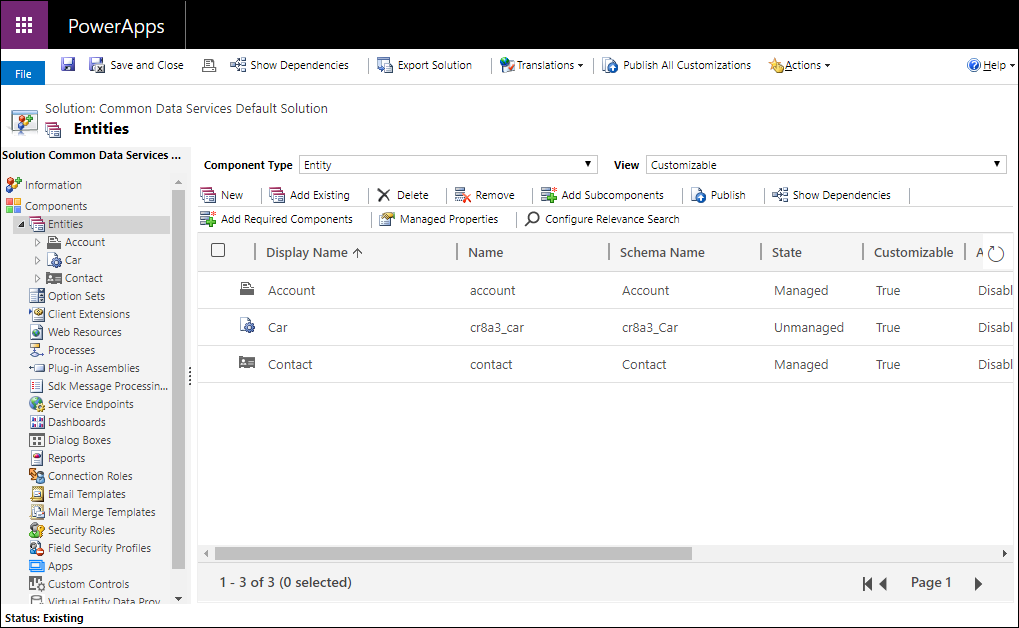The width and height of the screenshot is (1019, 628).
Task: Select the Car row checkbox area
Action: (218, 327)
